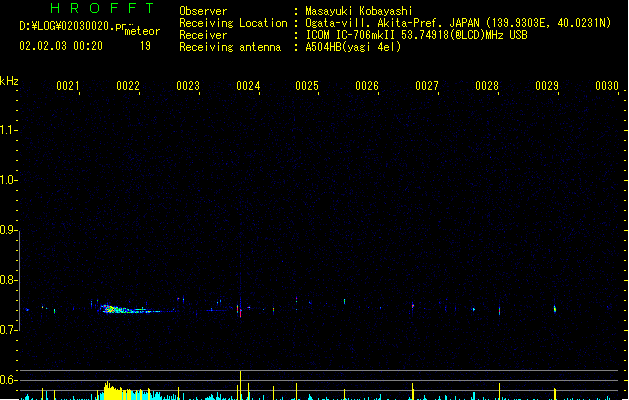Click the 1.0 kHz axis label
This screenshot has height=400, width=629.
pyautogui.click(x=7, y=180)
